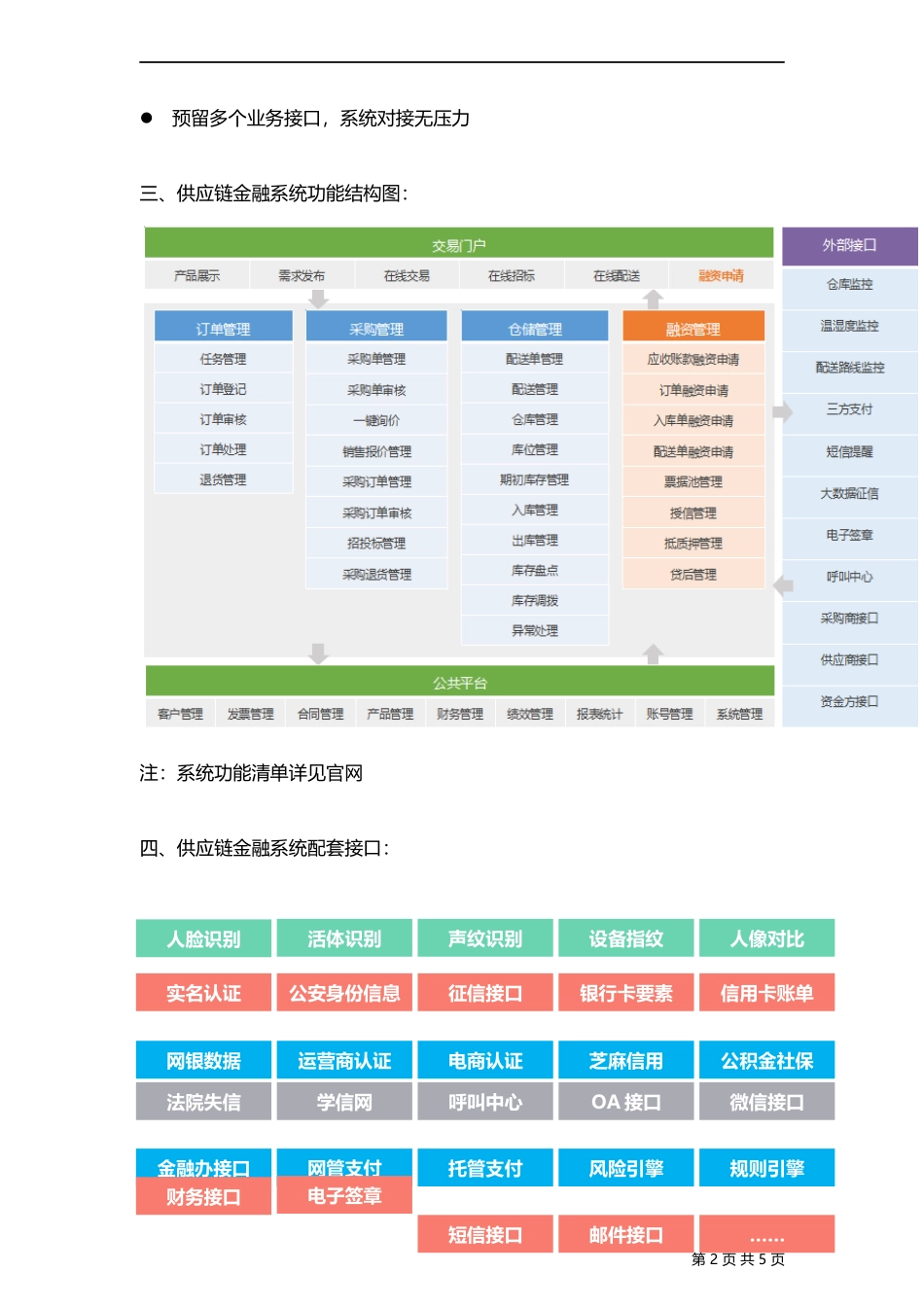Select the 仓库管理 row

pos(535,419)
